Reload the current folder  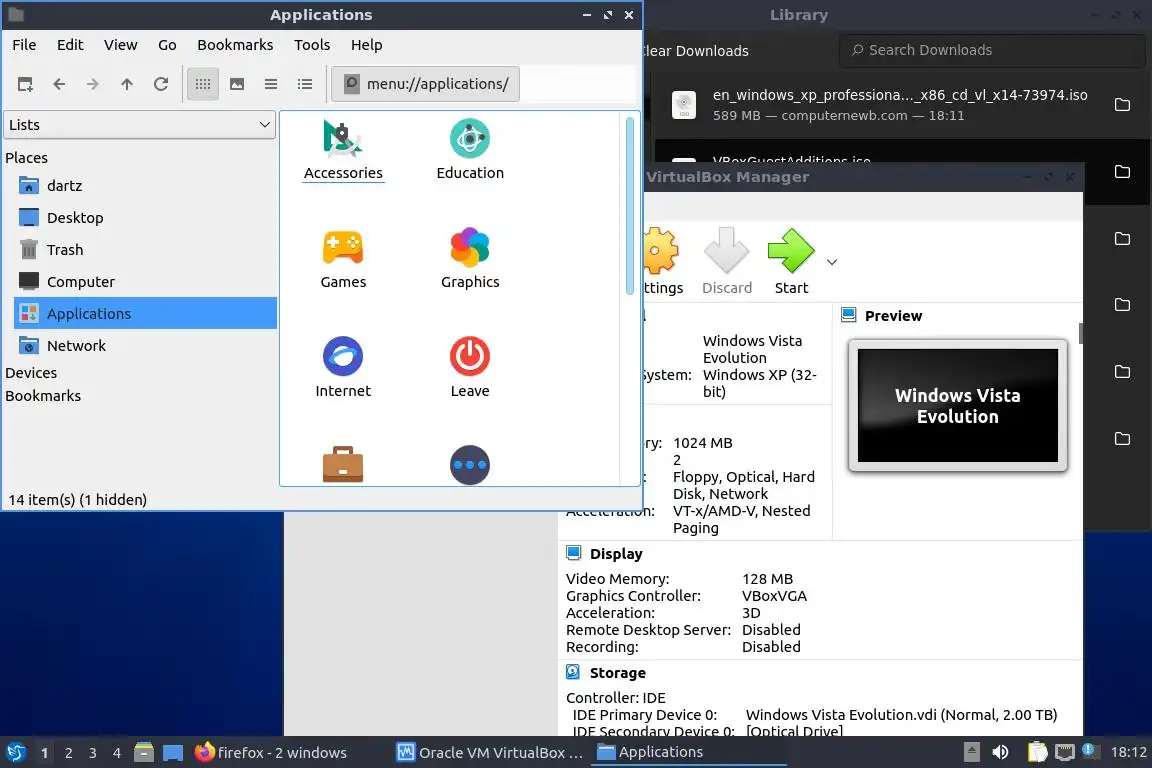(x=161, y=84)
